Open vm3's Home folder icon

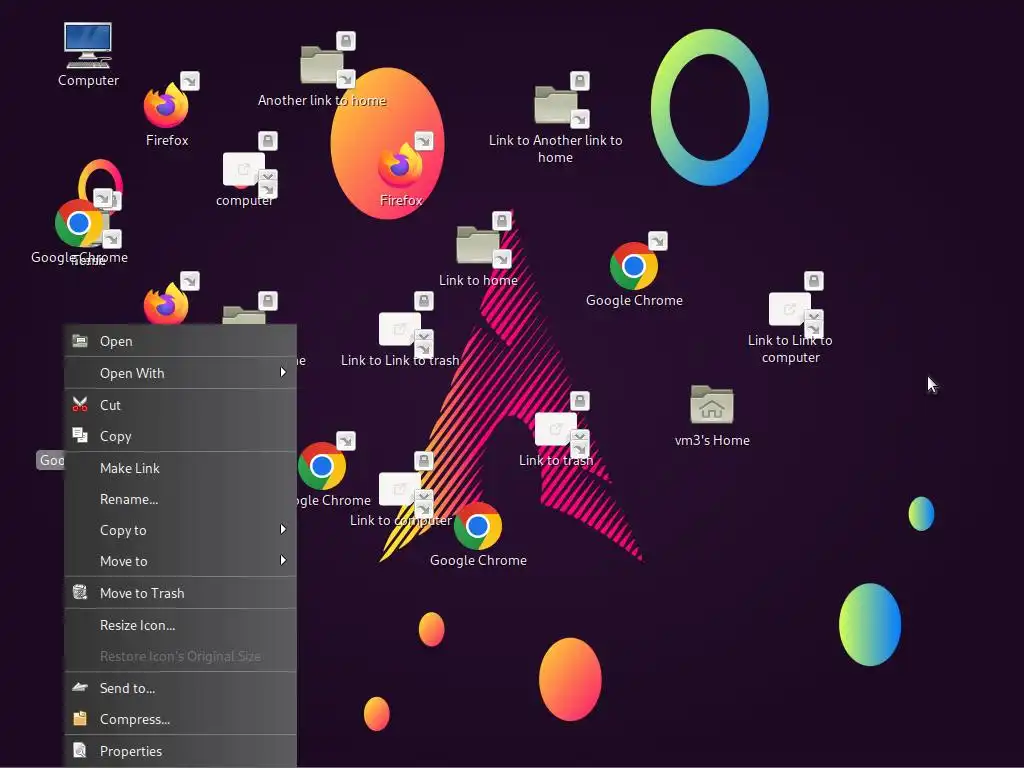click(x=712, y=405)
